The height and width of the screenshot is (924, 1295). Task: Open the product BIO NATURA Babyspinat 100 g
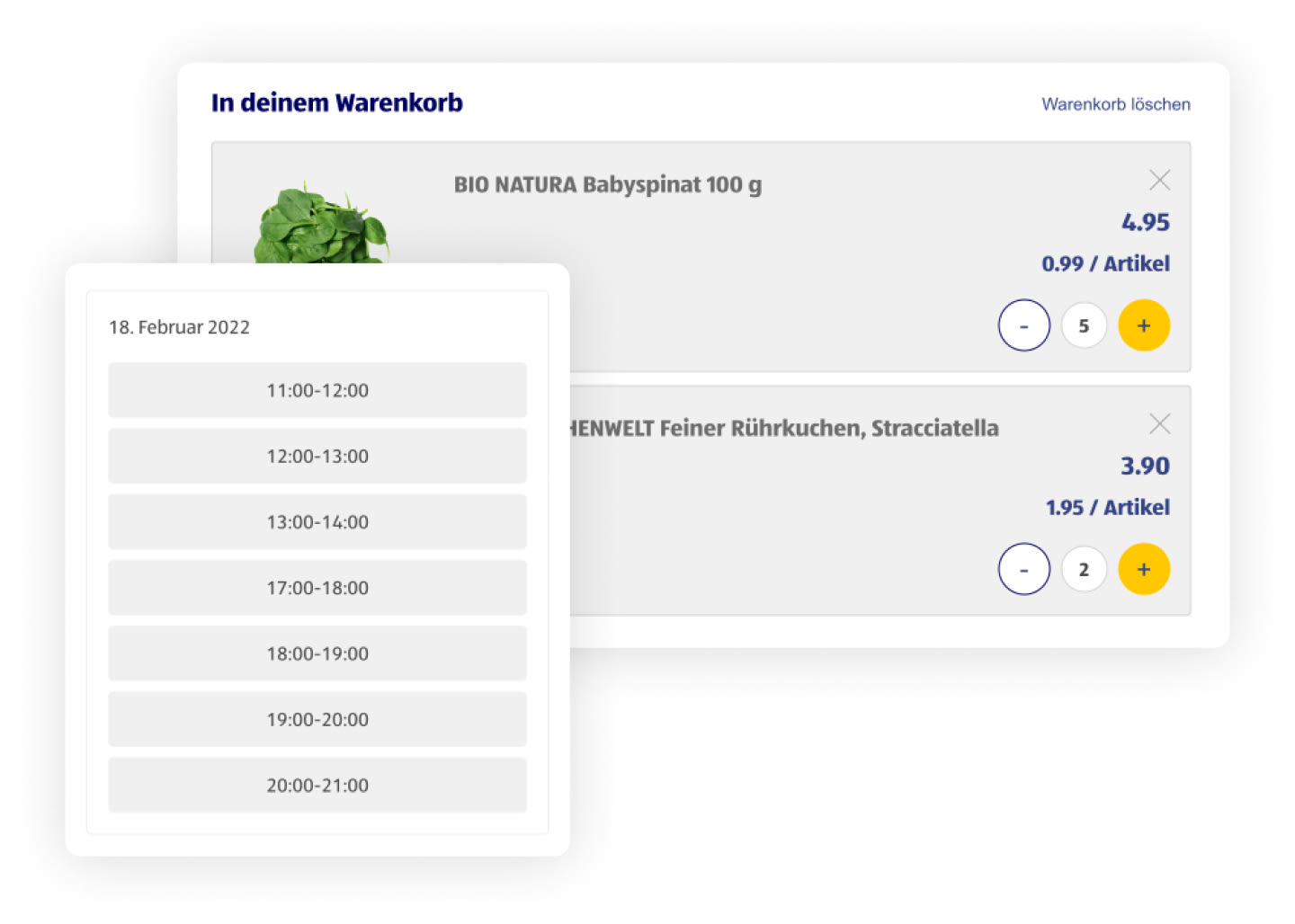[x=608, y=184]
